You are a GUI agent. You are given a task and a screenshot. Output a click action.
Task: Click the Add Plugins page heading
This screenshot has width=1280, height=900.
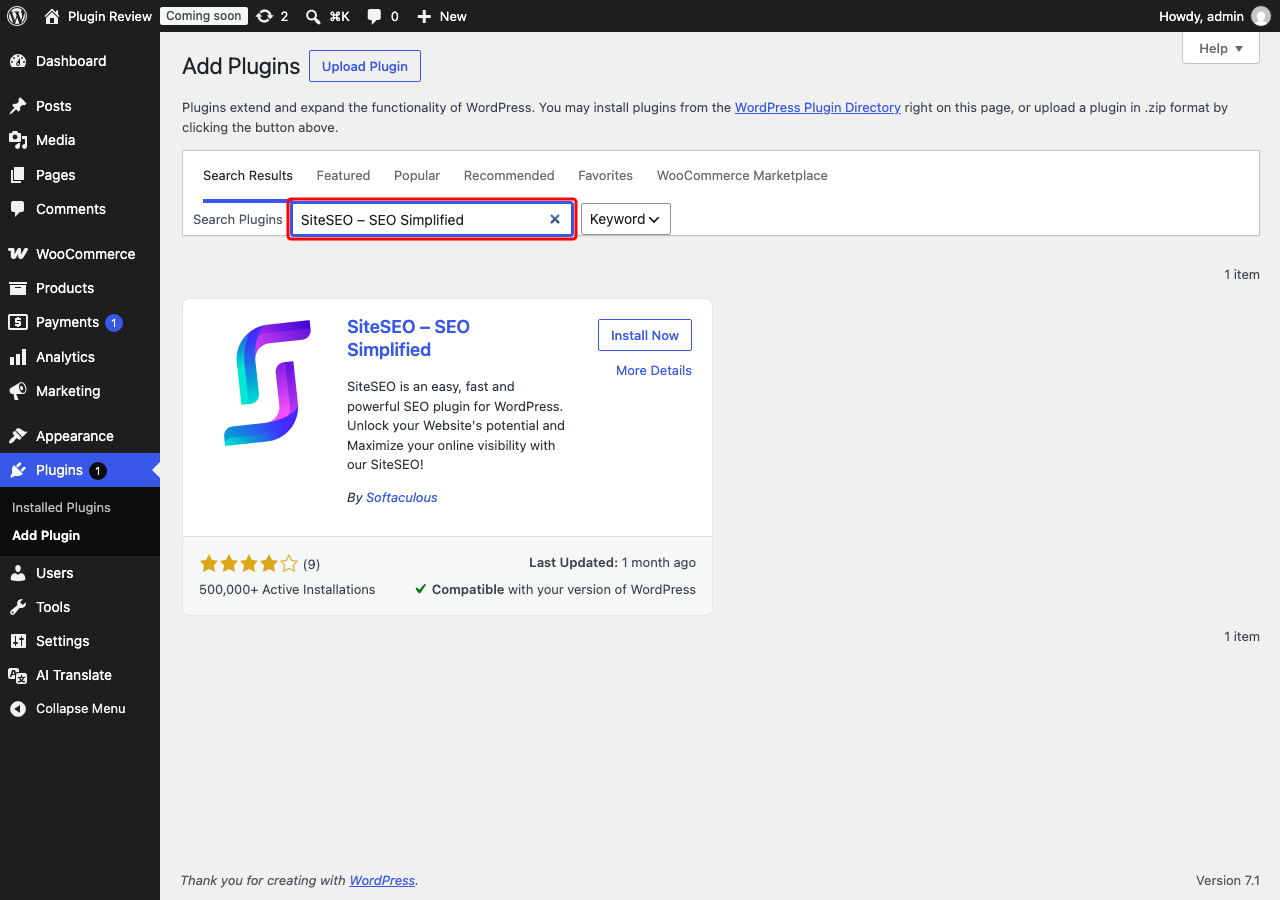241,66
